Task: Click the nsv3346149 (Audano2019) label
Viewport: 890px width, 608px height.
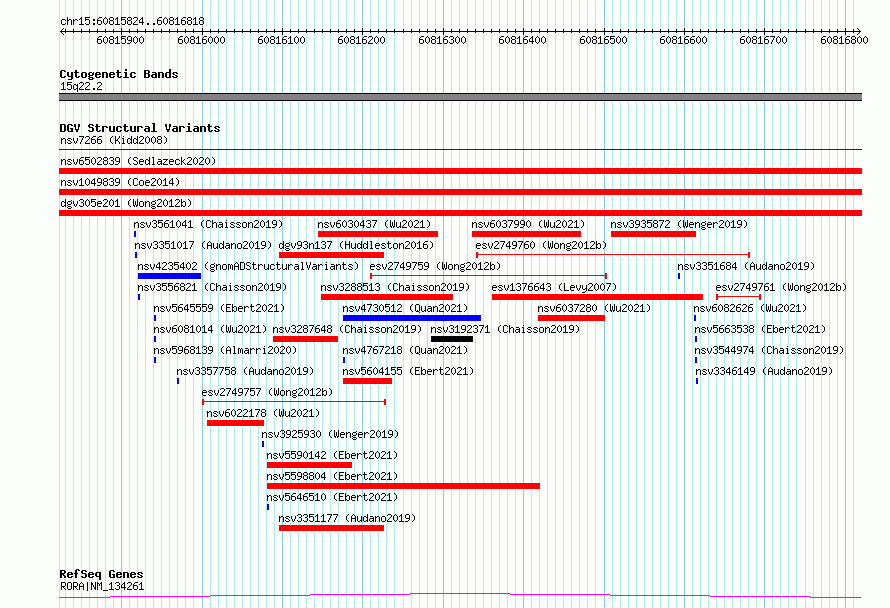Action: (x=764, y=371)
